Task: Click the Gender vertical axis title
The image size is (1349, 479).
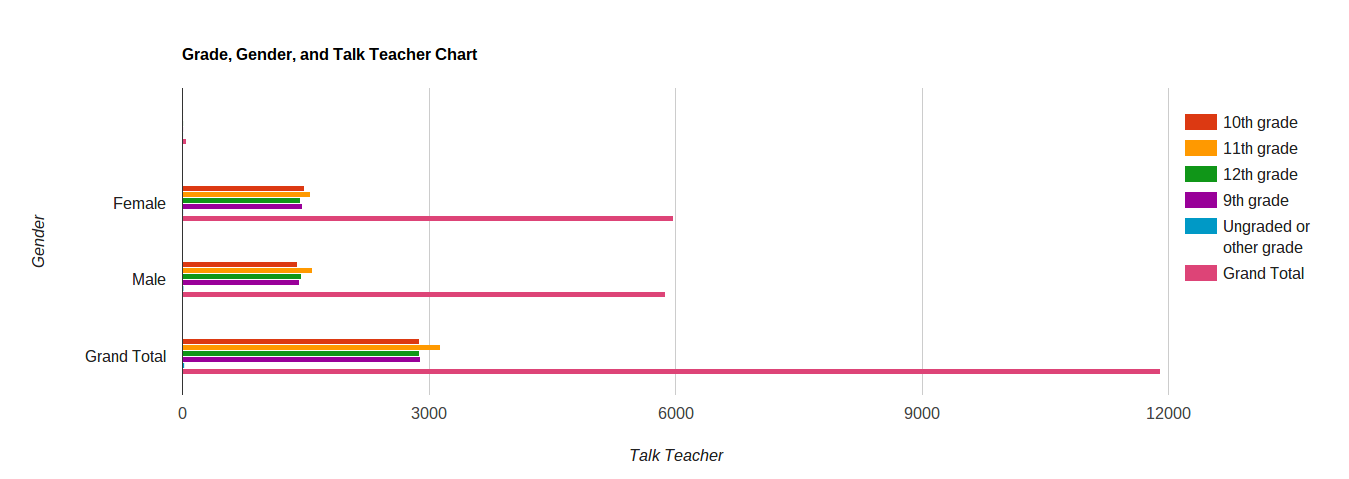Action: point(39,241)
